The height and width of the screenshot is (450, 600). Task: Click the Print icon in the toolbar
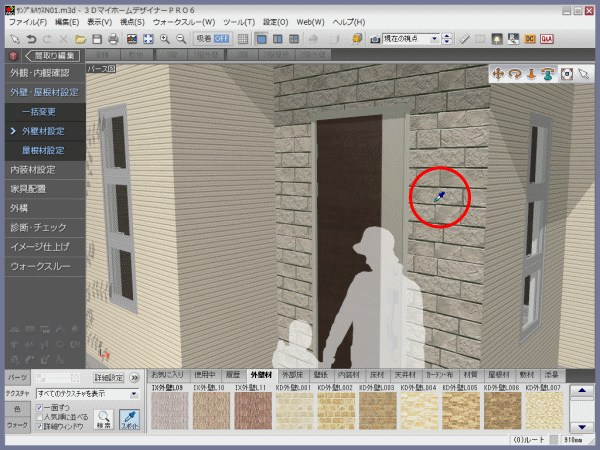pyautogui.click(x=115, y=38)
